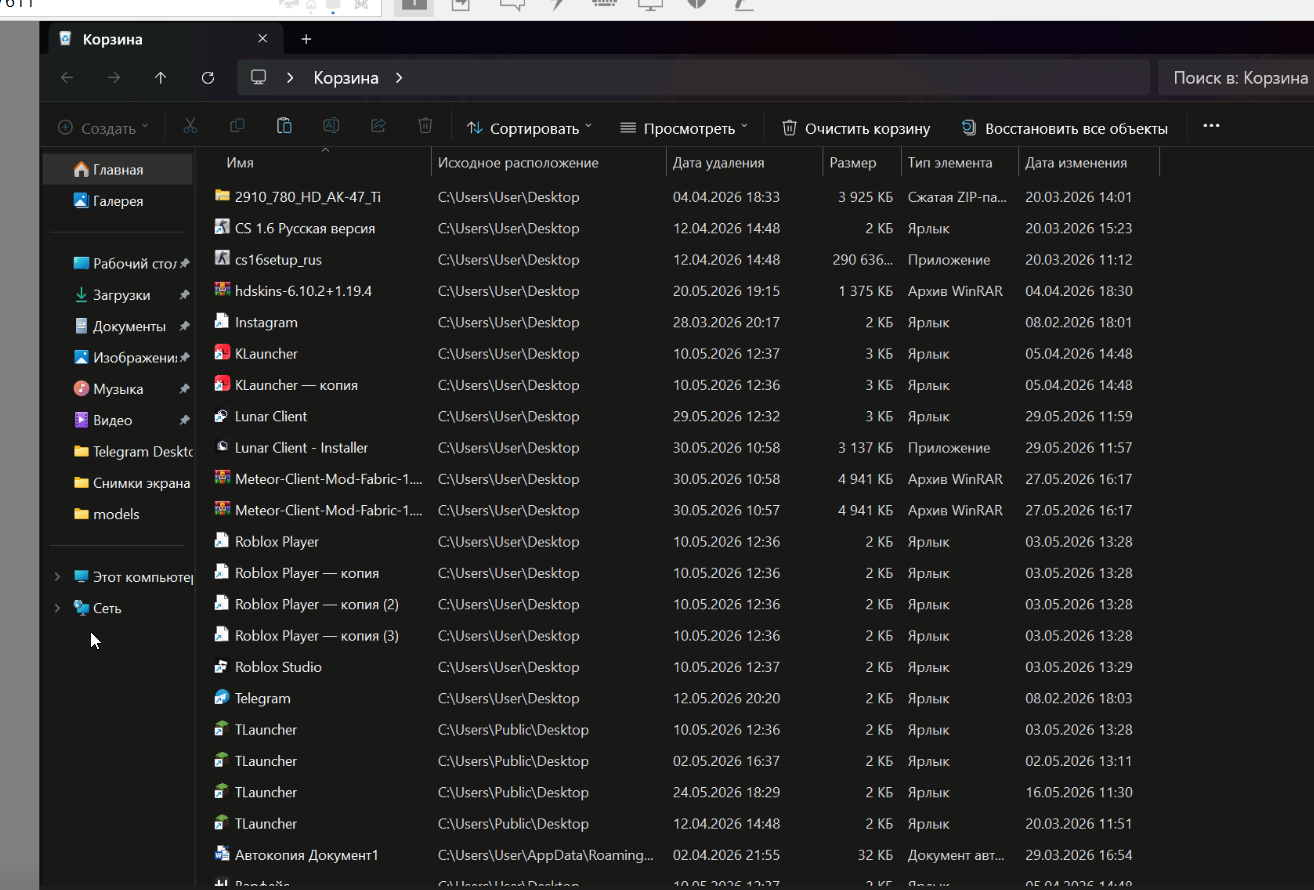The height and width of the screenshot is (890, 1314).
Task: Expand the Сеть tree node
Action: pos(57,608)
